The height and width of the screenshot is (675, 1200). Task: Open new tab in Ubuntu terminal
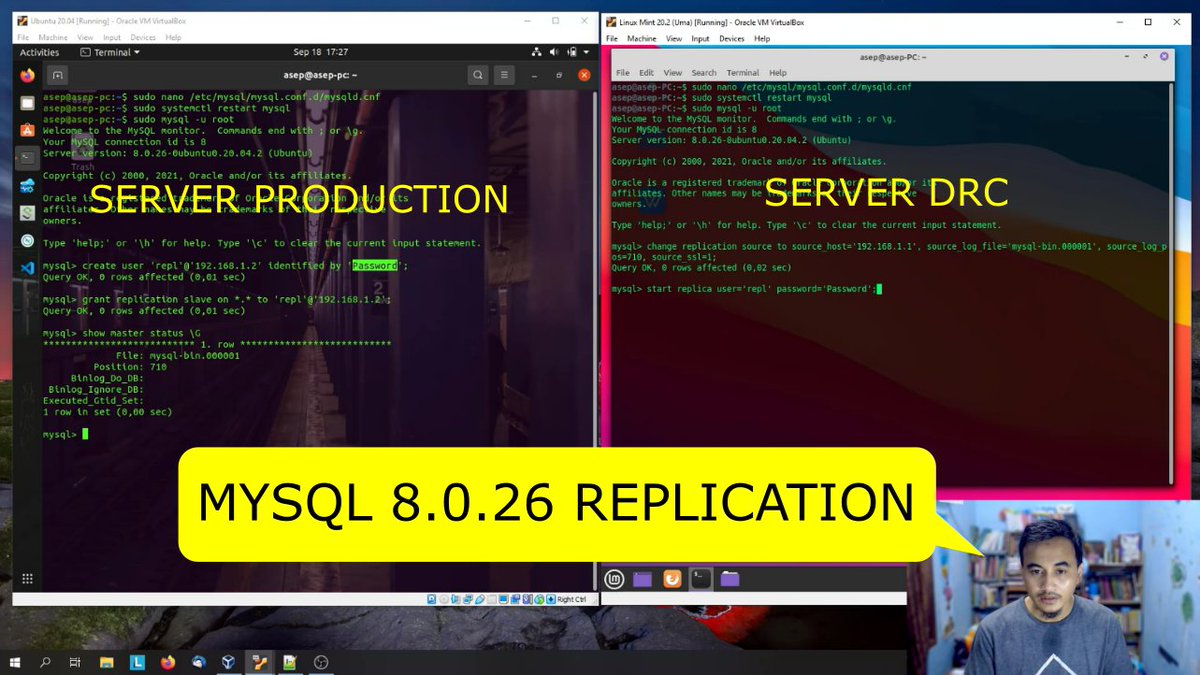coord(58,74)
